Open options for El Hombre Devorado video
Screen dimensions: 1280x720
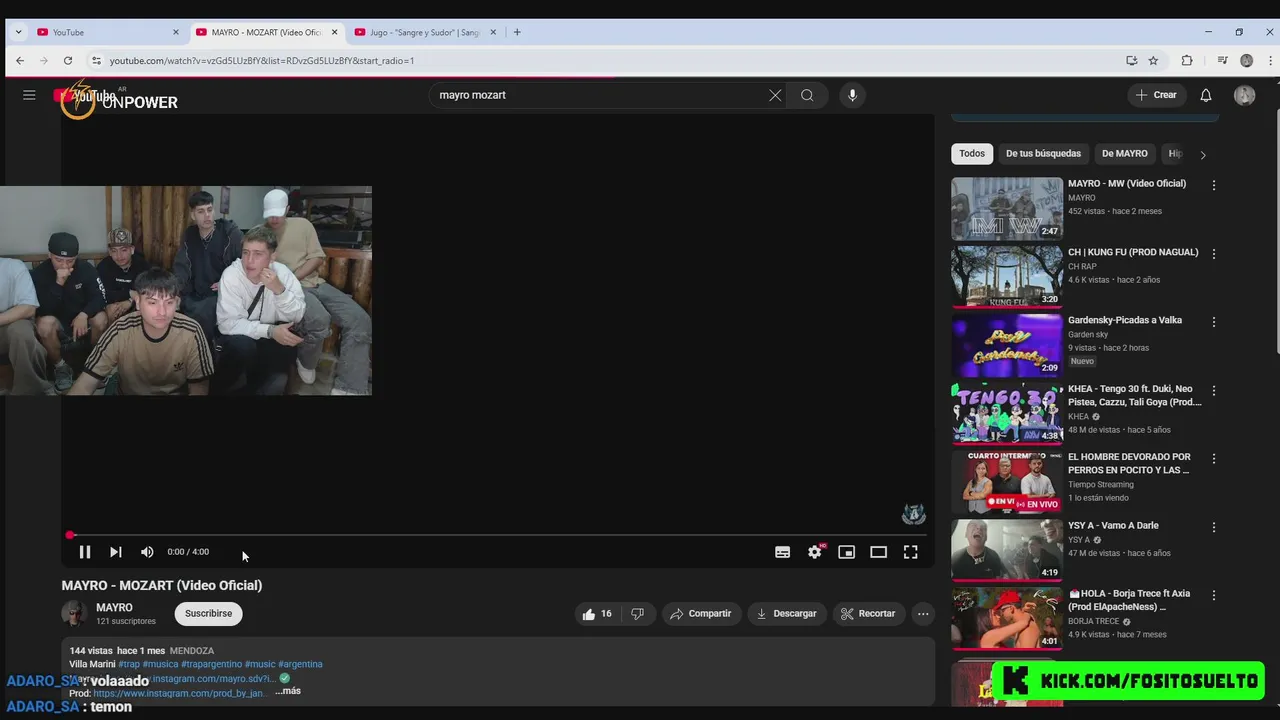(1214, 459)
